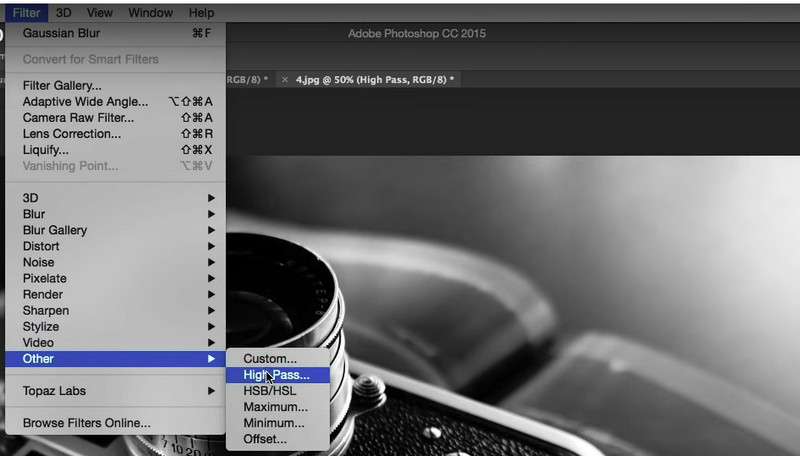
Task: Expand the Sharpen submenu
Action: pos(115,310)
